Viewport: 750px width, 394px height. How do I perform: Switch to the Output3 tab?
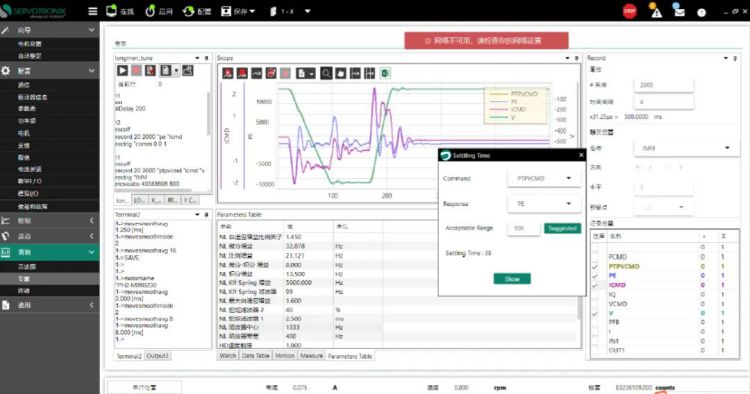157,356
